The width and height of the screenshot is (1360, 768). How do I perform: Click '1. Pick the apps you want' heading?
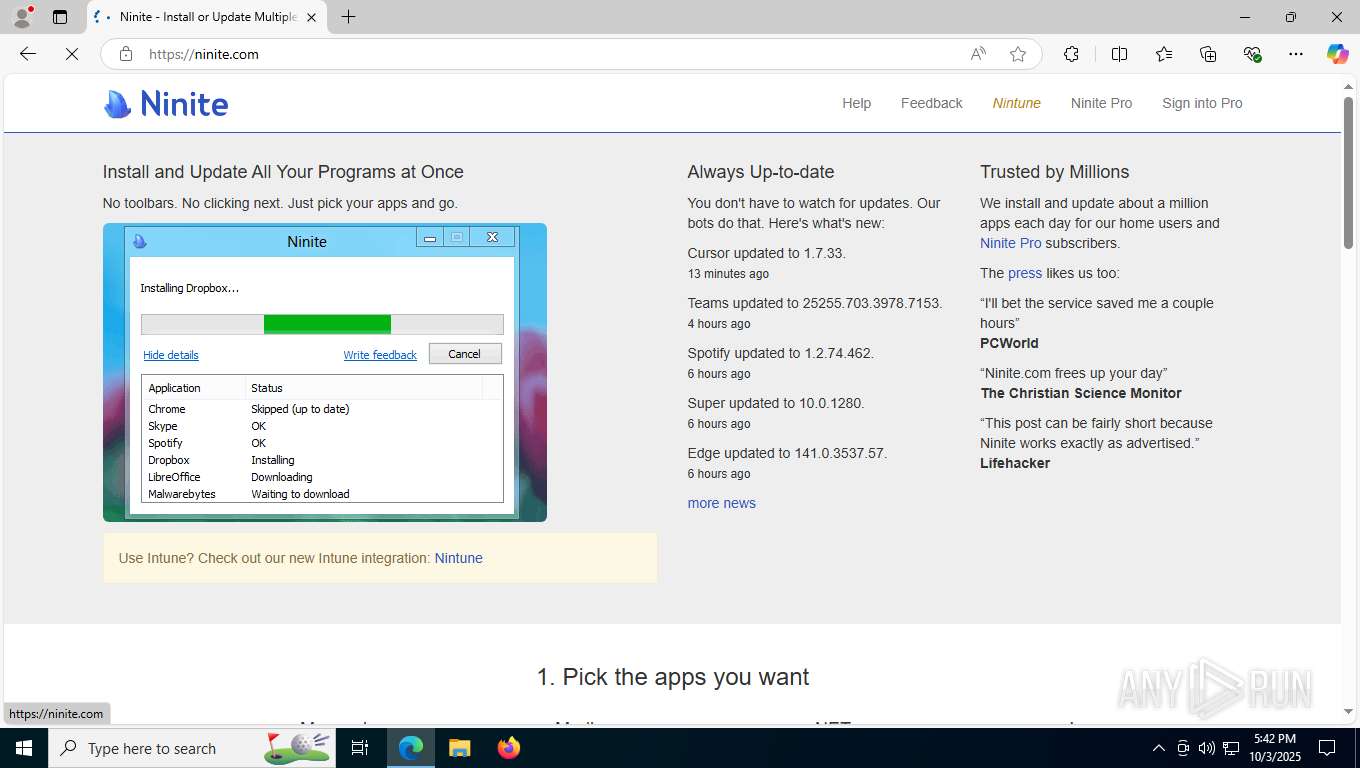tap(673, 677)
